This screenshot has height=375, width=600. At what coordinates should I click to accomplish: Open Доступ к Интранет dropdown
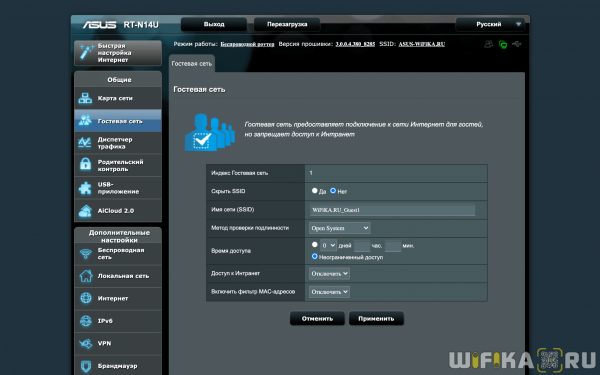click(x=329, y=274)
